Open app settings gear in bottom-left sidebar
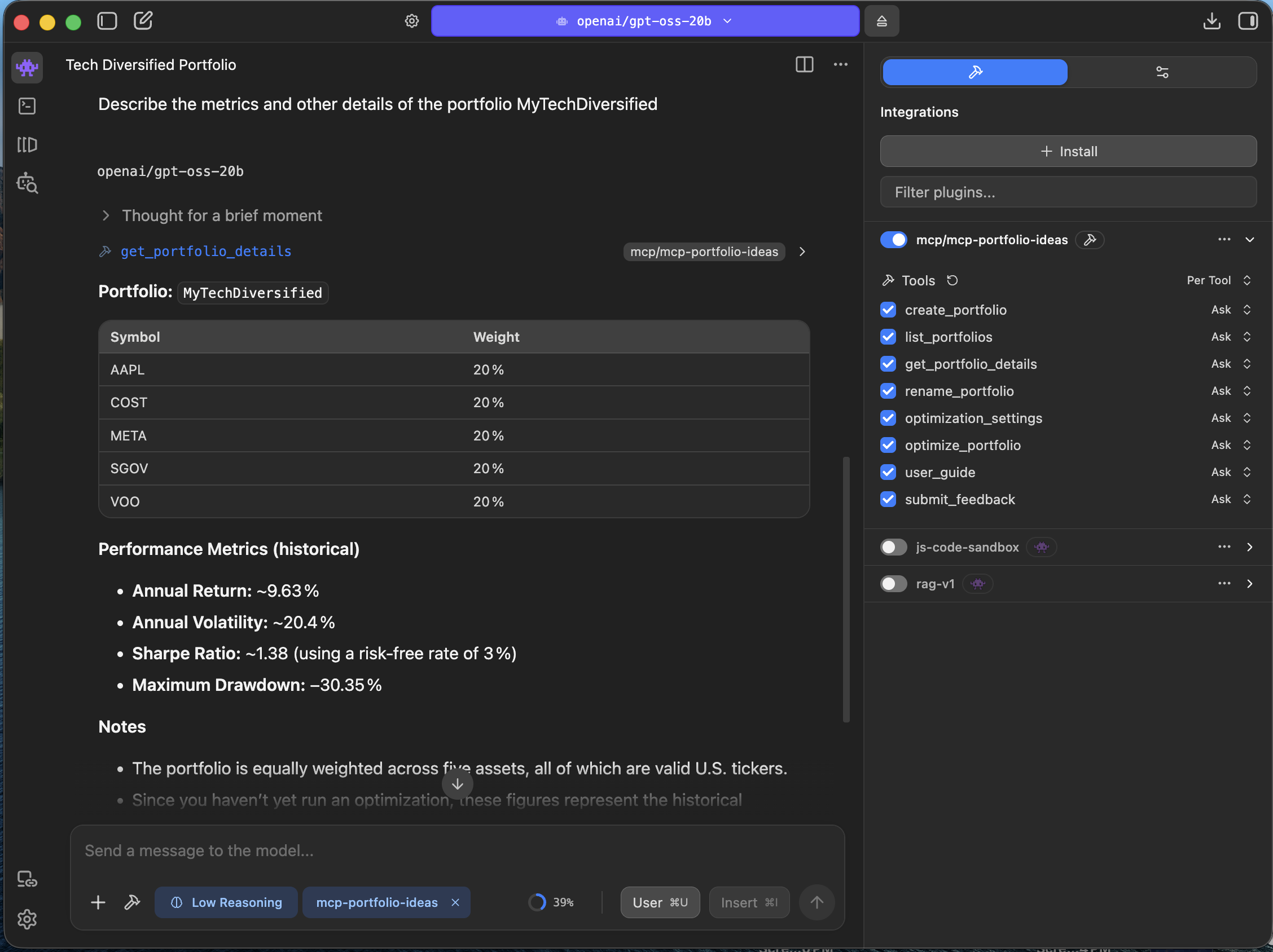The image size is (1273, 952). [x=27, y=919]
